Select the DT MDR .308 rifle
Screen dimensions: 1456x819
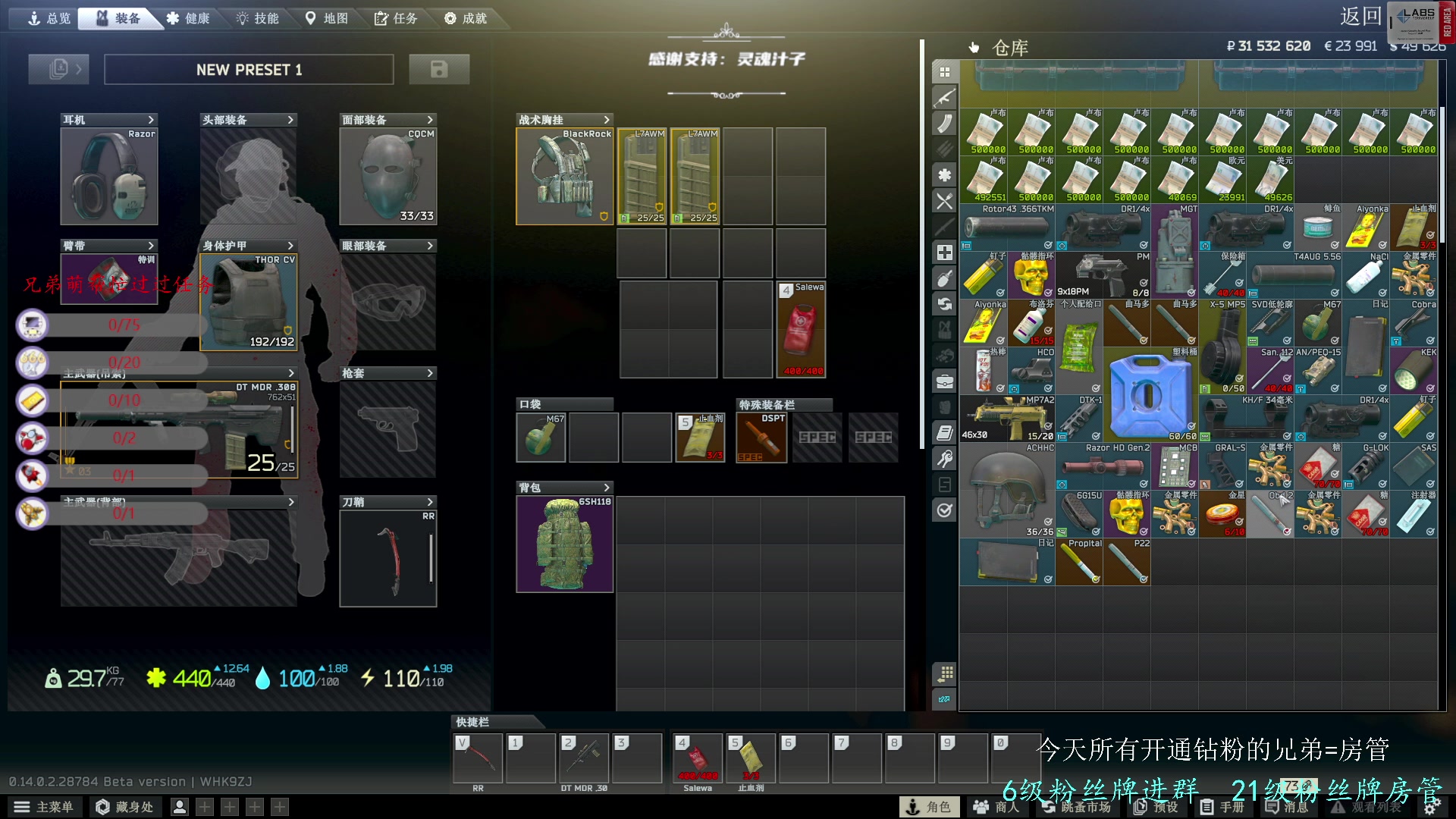pos(179,429)
